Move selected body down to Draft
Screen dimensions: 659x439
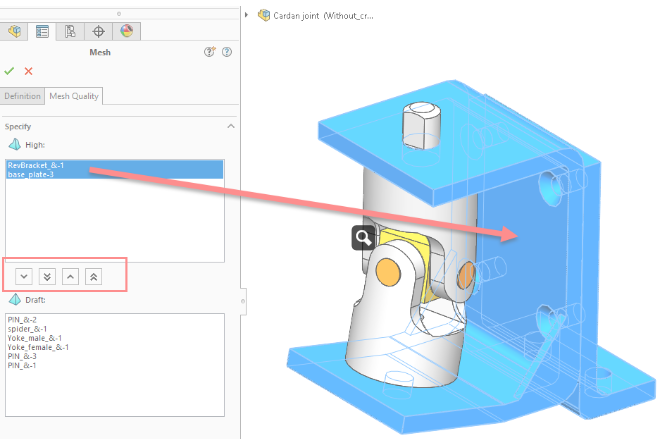pyautogui.click(x=24, y=275)
